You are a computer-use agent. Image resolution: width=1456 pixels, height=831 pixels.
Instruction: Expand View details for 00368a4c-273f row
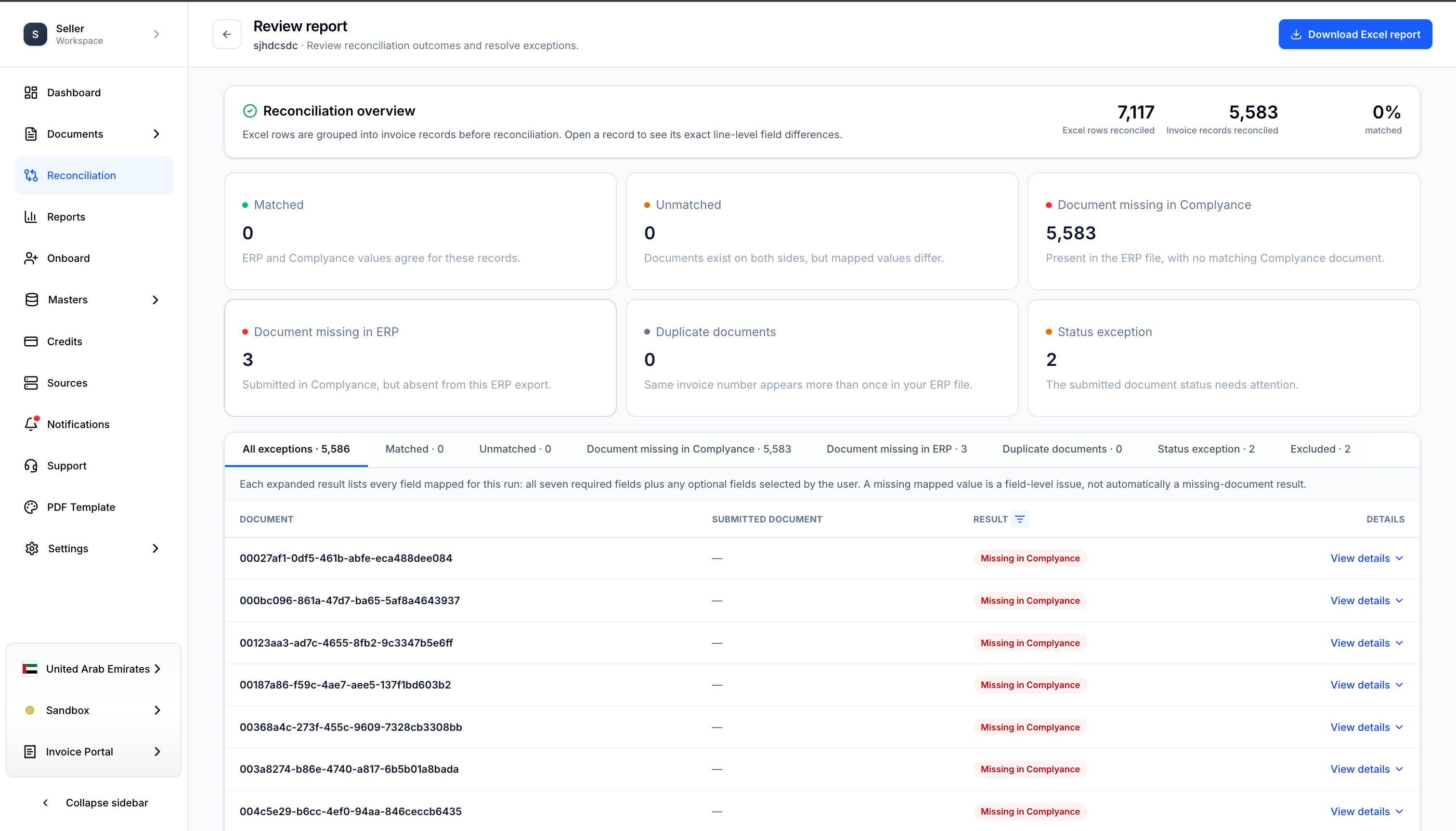click(1367, 727)
